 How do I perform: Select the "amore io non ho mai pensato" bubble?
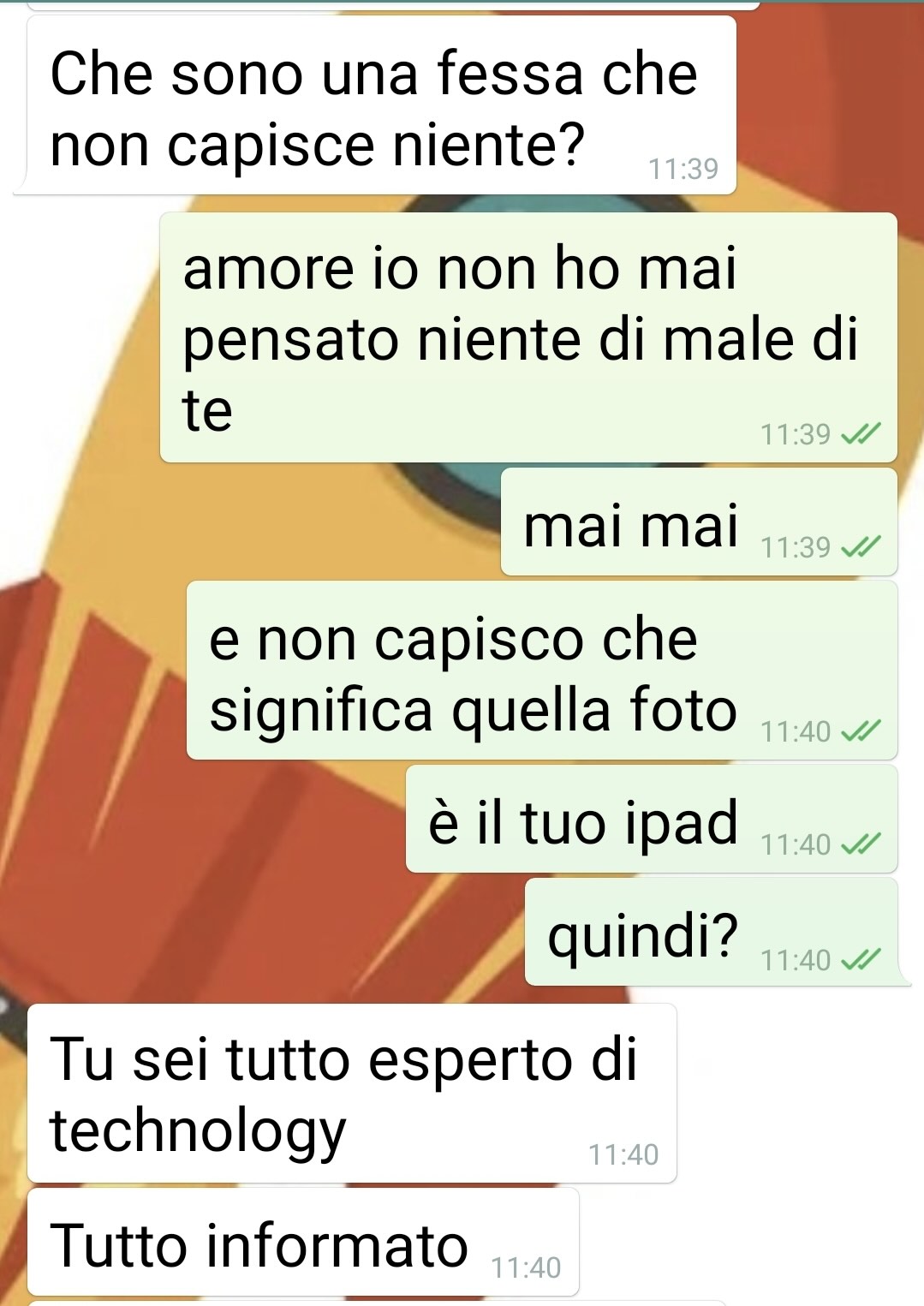[x=528, y=337]
